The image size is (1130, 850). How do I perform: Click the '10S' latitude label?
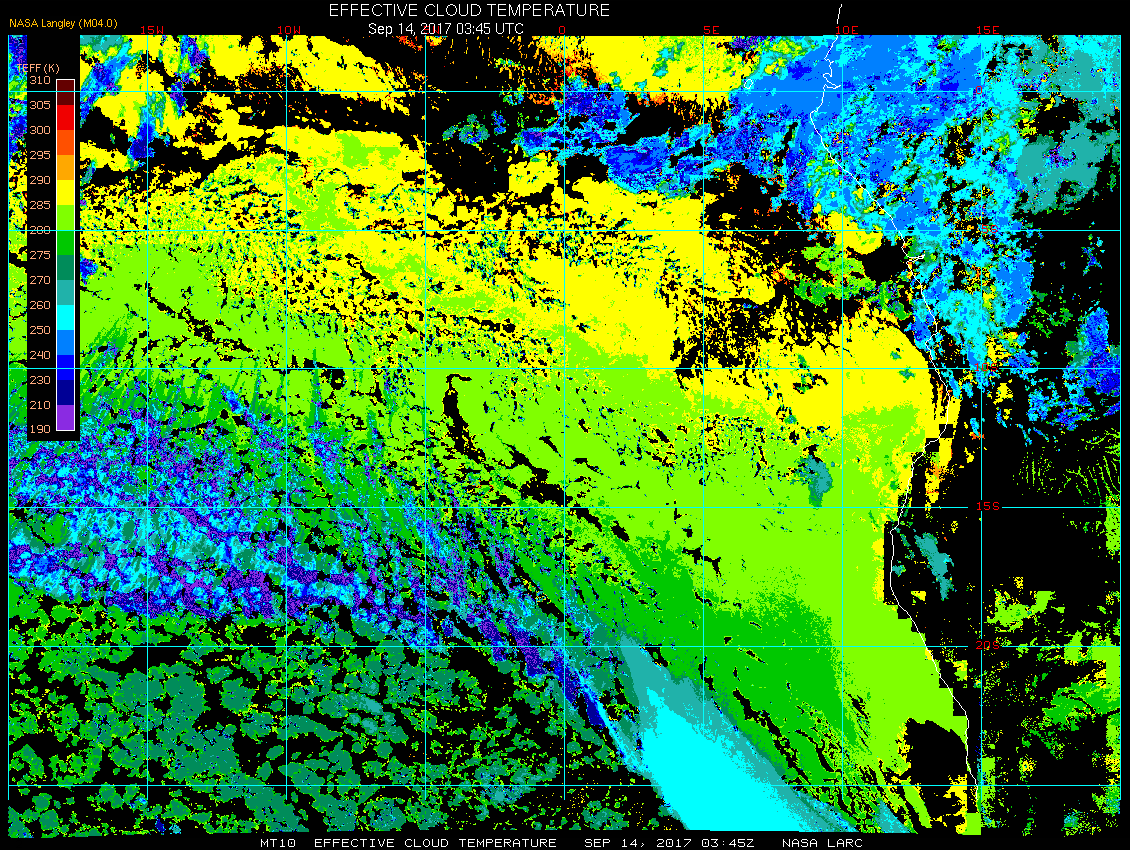(987, 367)
